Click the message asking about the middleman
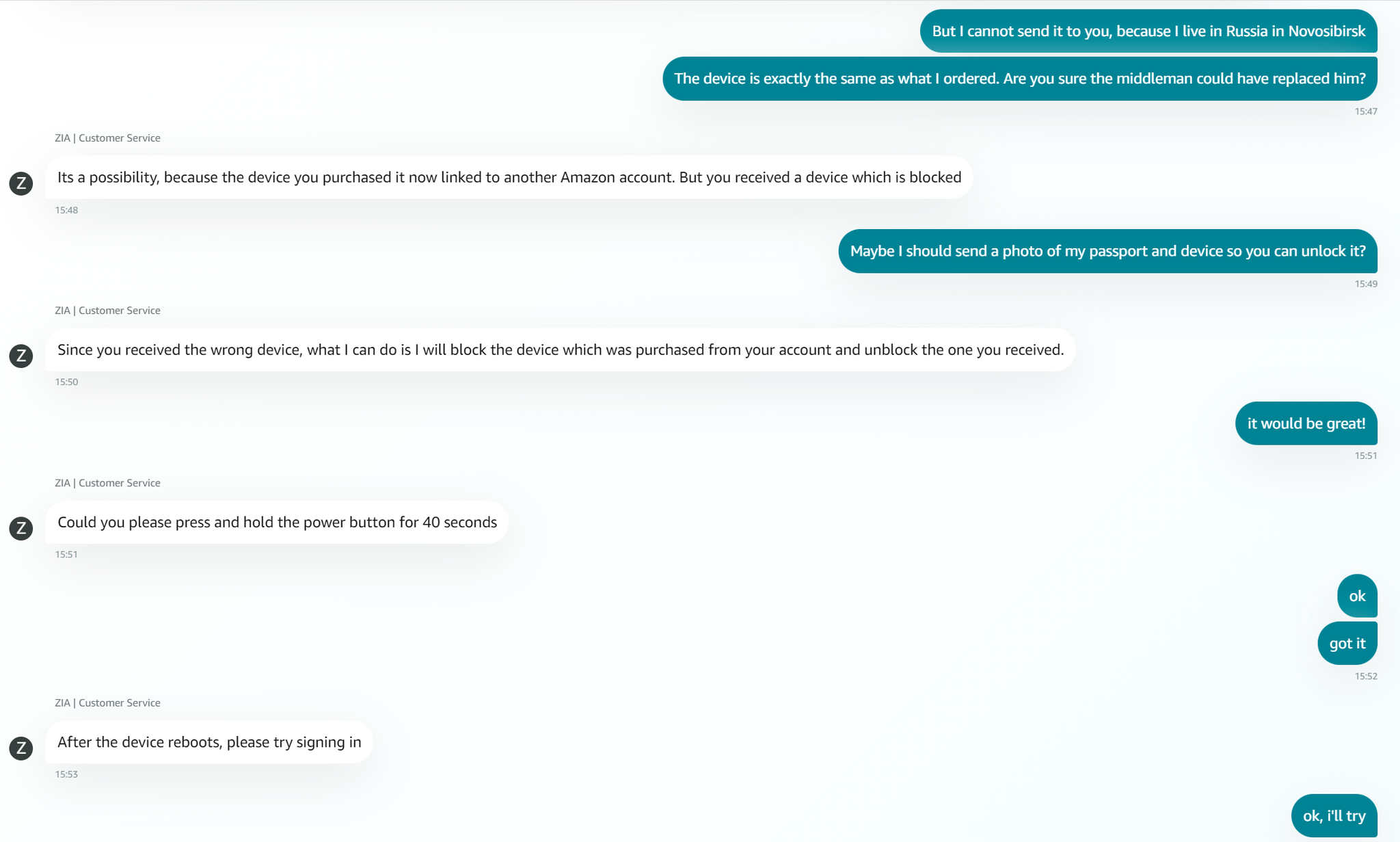Screen dimensions: 1400x842 (x=1020, y=79)
